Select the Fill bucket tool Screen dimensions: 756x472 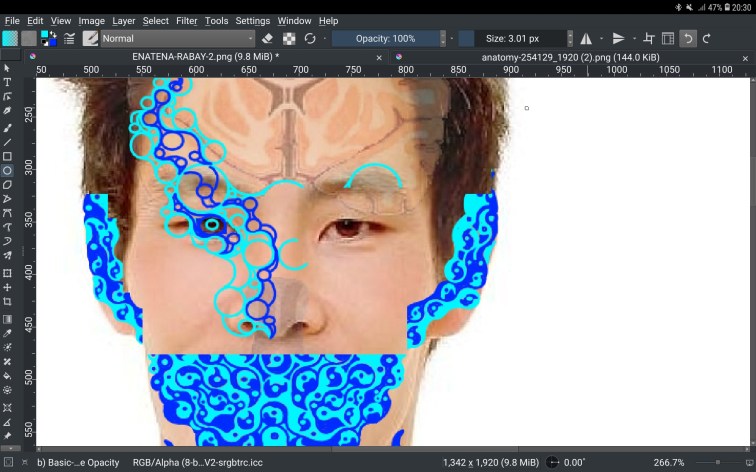7,376
